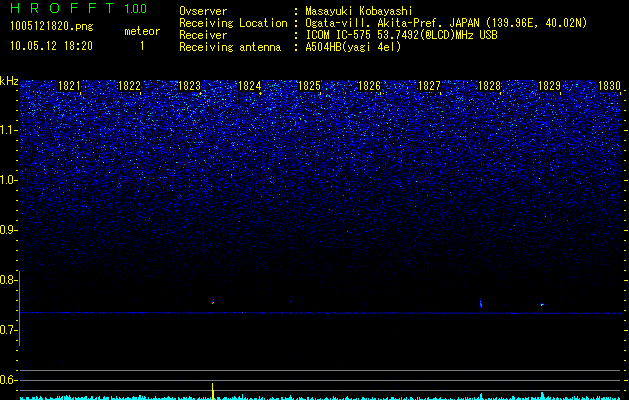Click the Receiving Location field label
629x400 pixels.
pyautogui.click(x=233, y=23)
